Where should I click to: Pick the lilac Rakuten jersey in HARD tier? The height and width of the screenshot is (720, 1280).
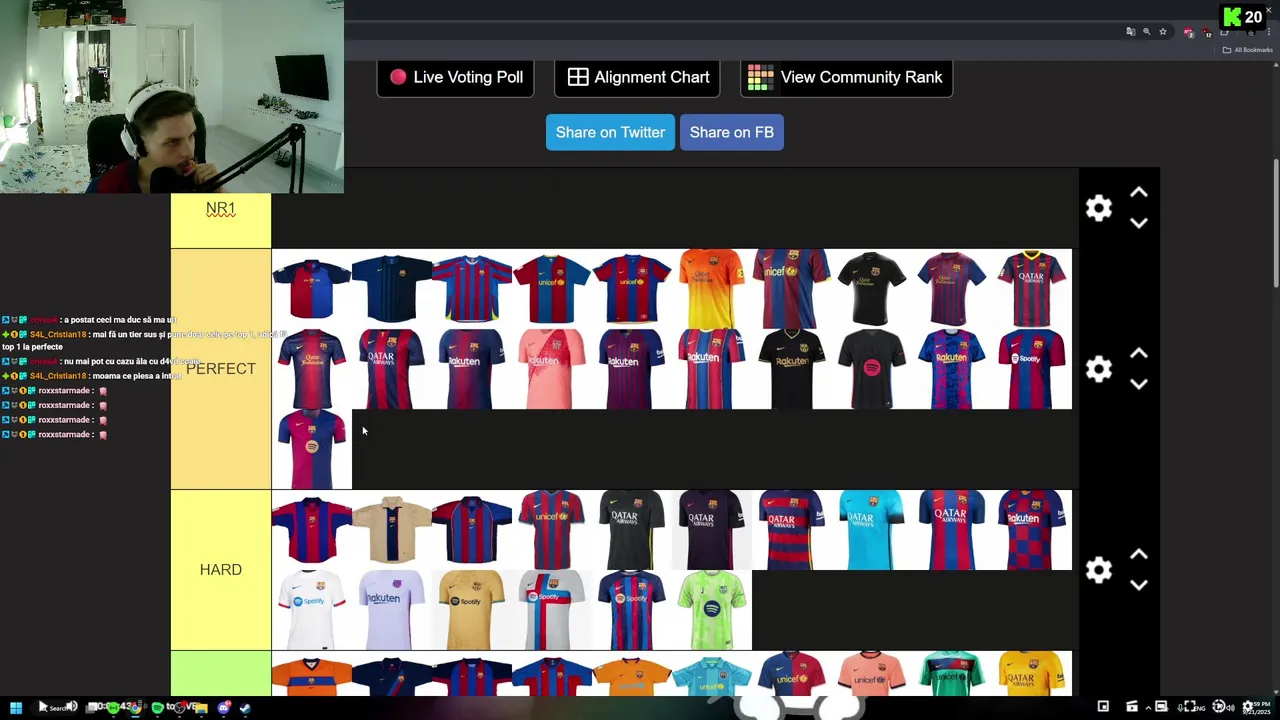[392, 610]
